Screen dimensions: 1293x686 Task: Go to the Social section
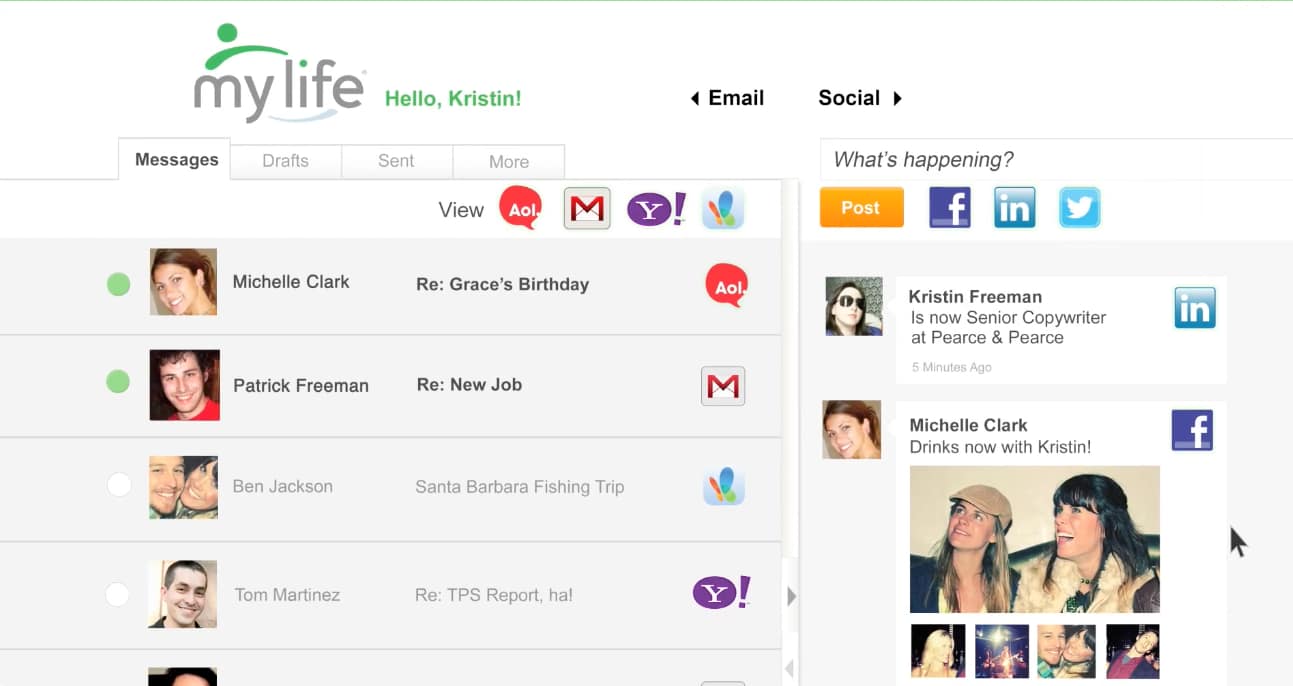pos(849,98)
